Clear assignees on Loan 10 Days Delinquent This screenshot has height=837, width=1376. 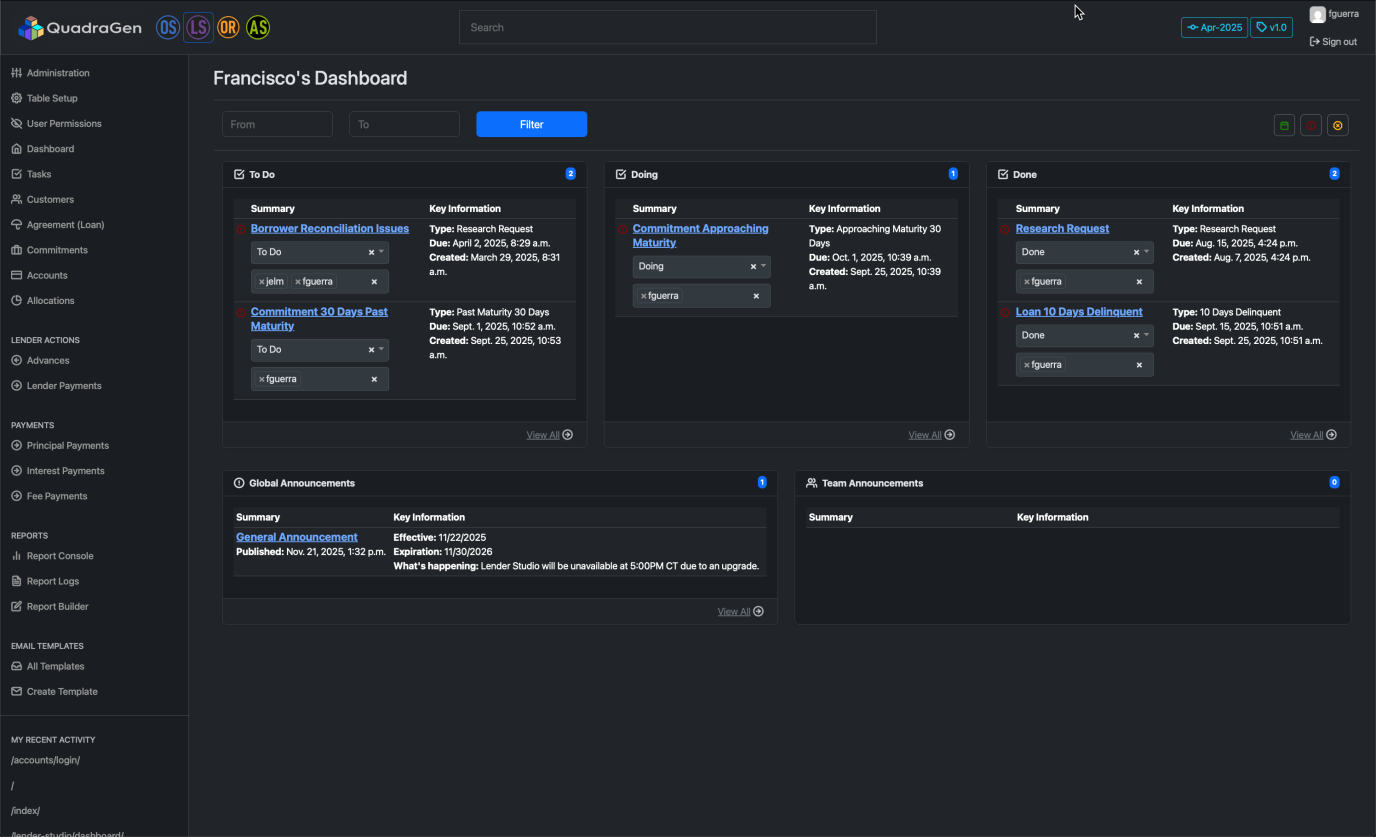click(1139, 365)
